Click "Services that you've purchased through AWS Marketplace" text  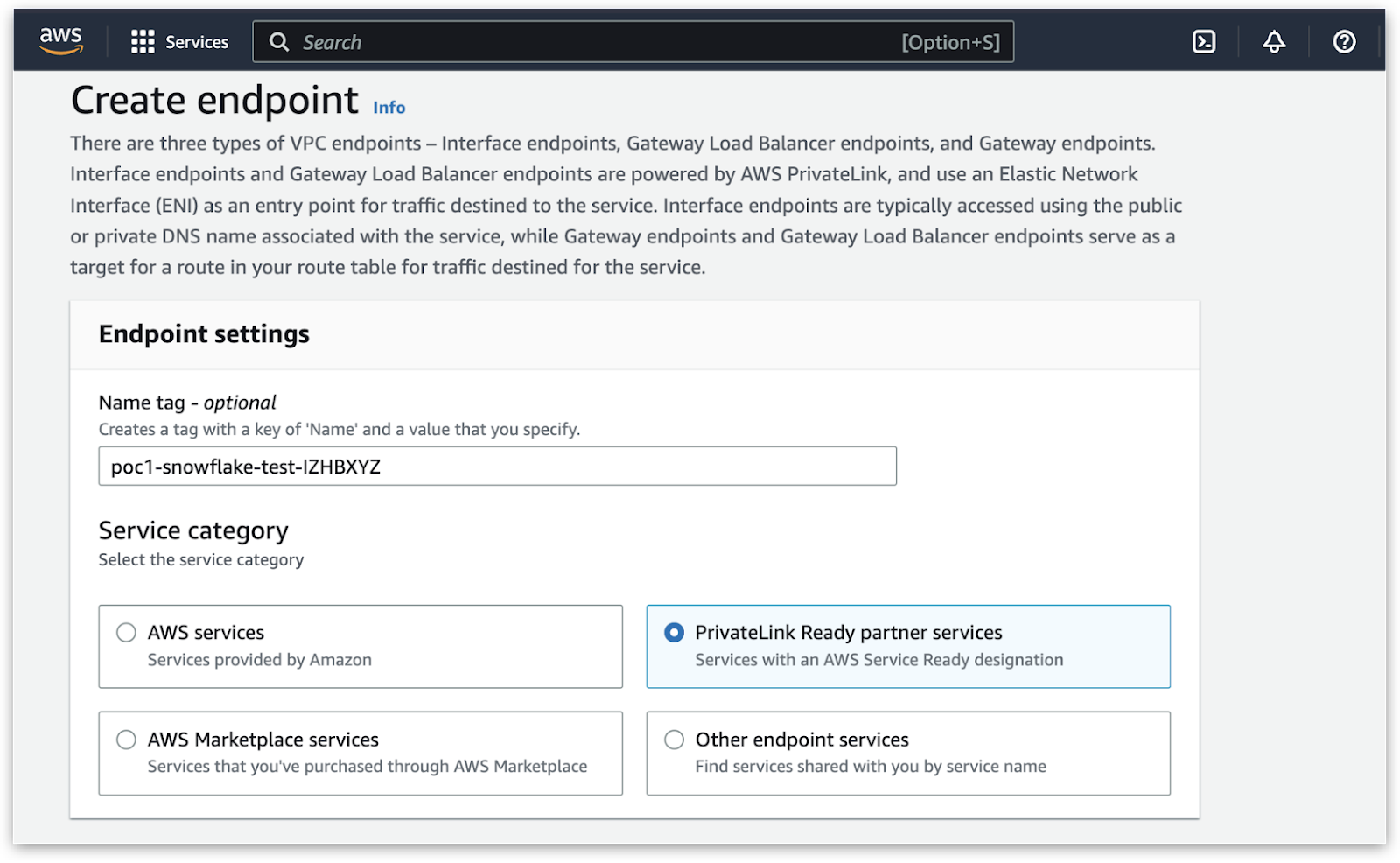click(367, 767)
